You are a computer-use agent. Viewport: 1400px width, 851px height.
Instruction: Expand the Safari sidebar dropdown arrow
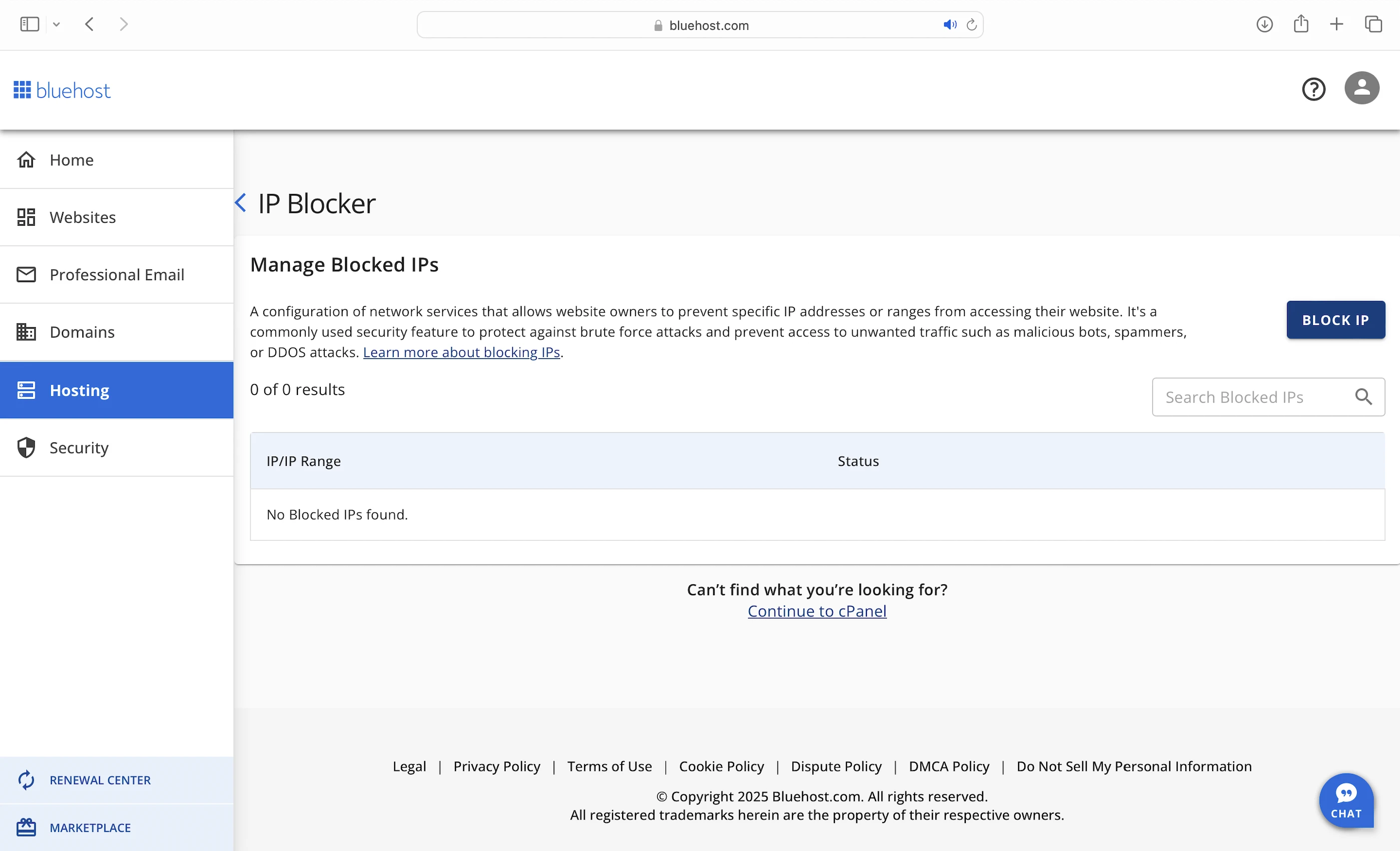(x=56, y=24)
